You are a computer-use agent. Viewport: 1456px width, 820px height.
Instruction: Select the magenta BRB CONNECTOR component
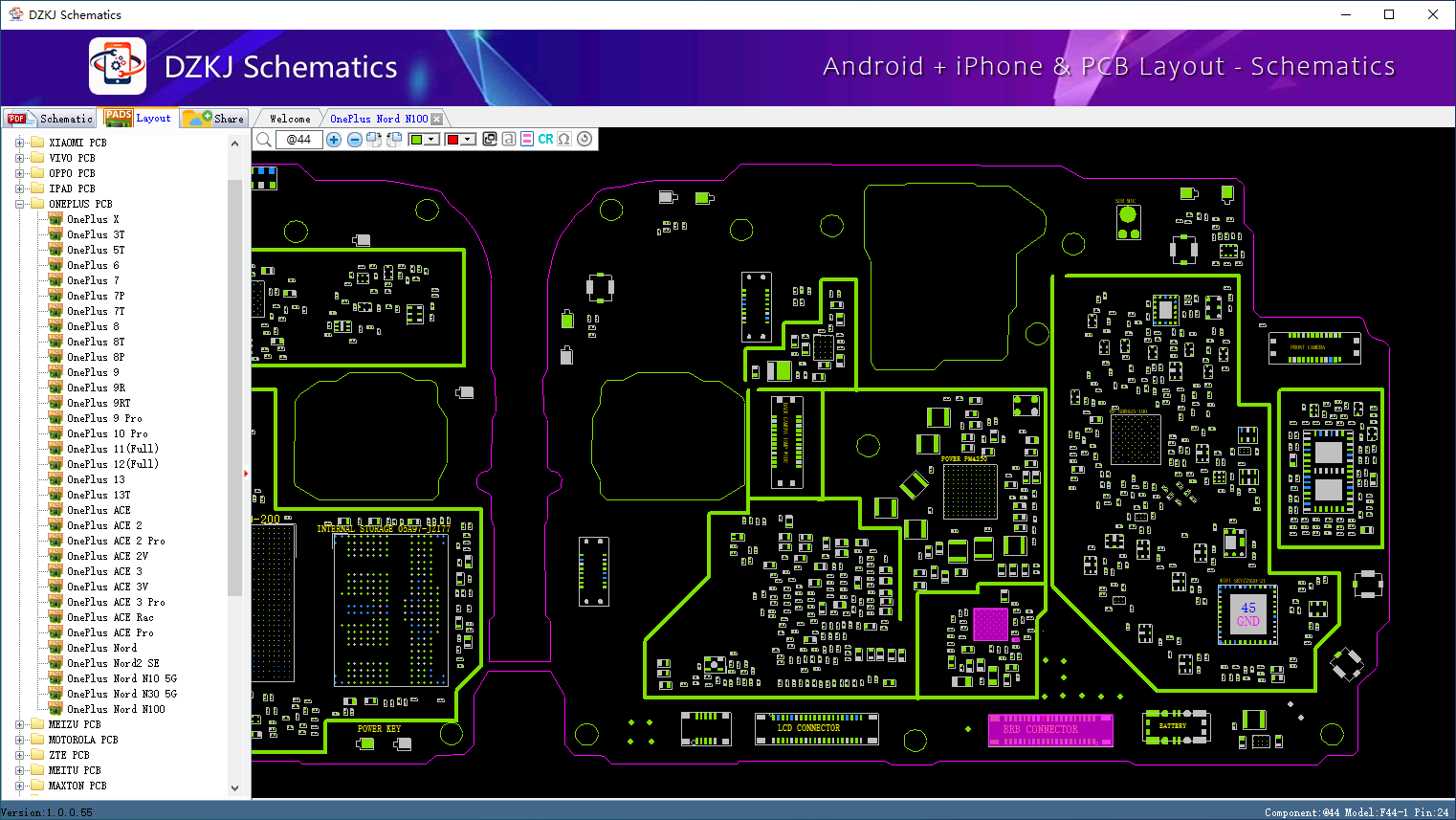(1050, 729)
